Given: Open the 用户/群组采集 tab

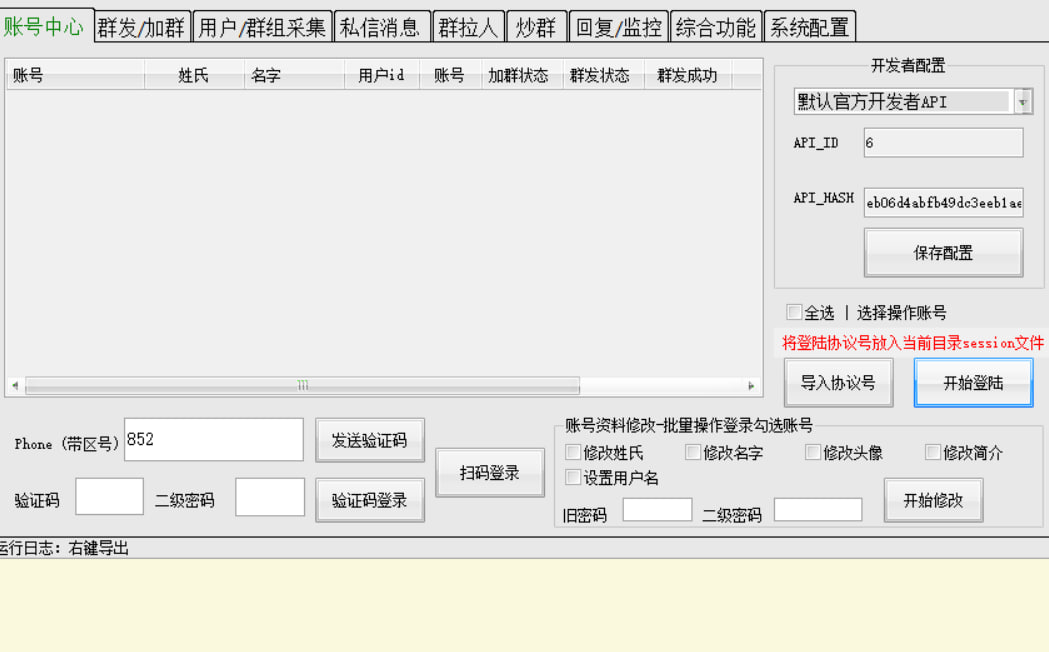Looking at the screenshot, I should (262, 27).
